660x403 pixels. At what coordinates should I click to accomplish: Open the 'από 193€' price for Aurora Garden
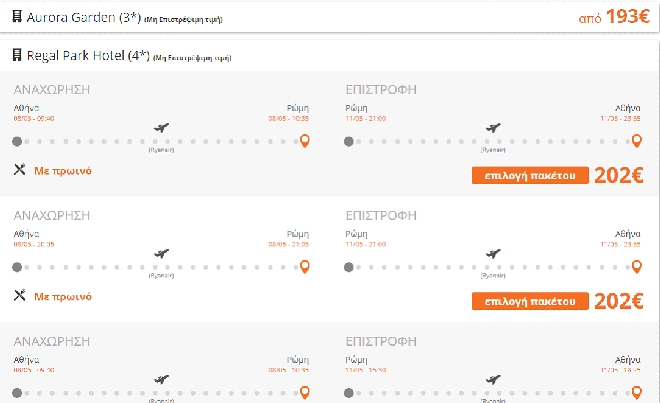coord(614,18)
